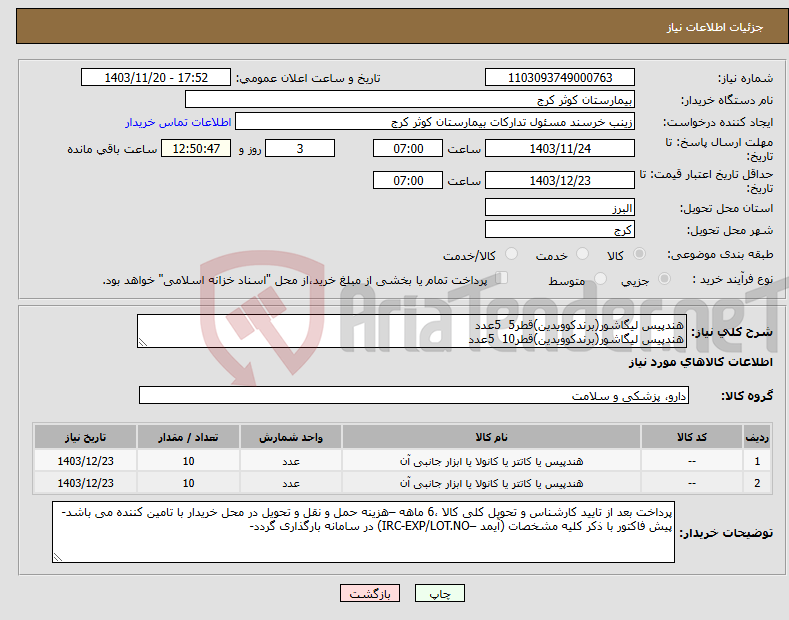Select the جزیی purchase type radio

(x=664, y=279)
